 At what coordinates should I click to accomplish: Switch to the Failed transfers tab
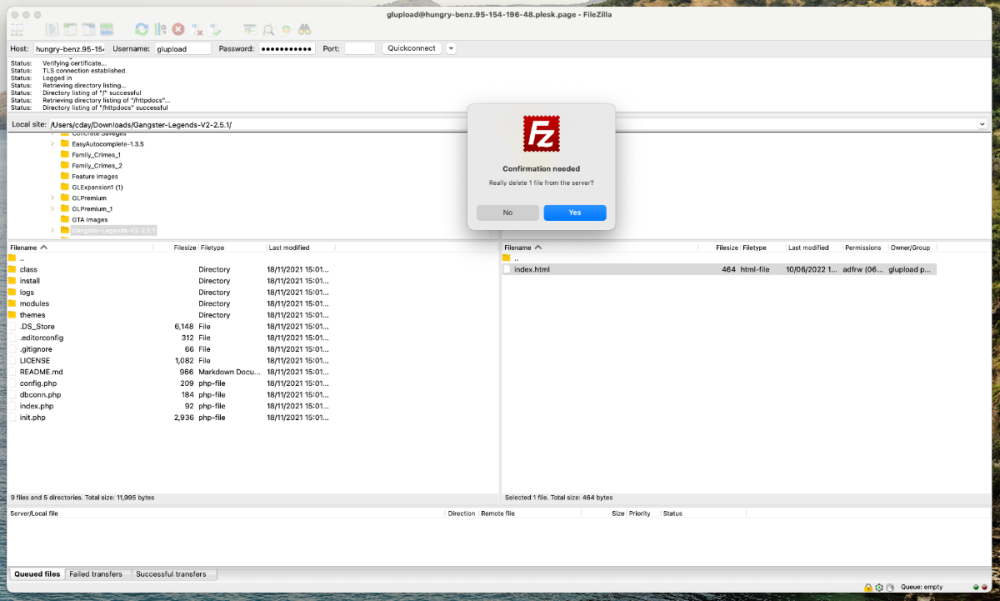click(x=96, y=574)
